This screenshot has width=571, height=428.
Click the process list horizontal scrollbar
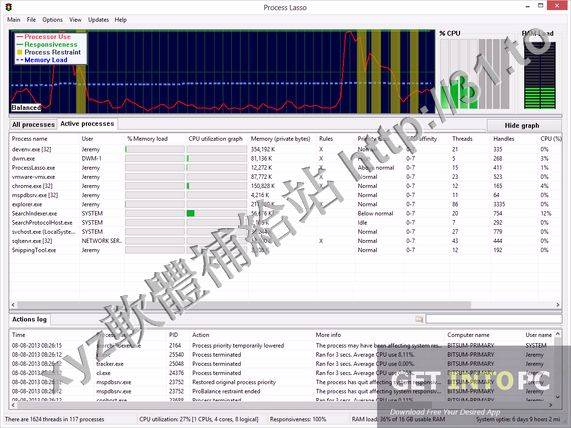tap(244, 305)
